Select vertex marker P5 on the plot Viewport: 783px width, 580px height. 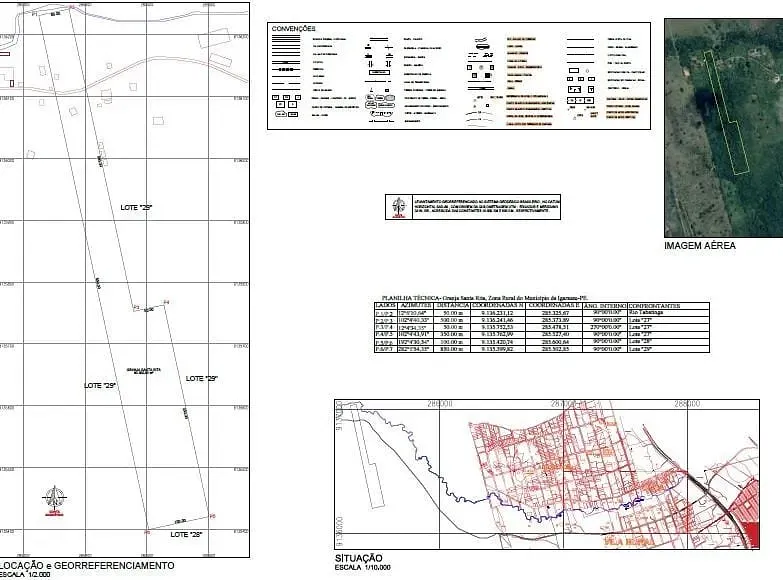[x=212, y=516]
